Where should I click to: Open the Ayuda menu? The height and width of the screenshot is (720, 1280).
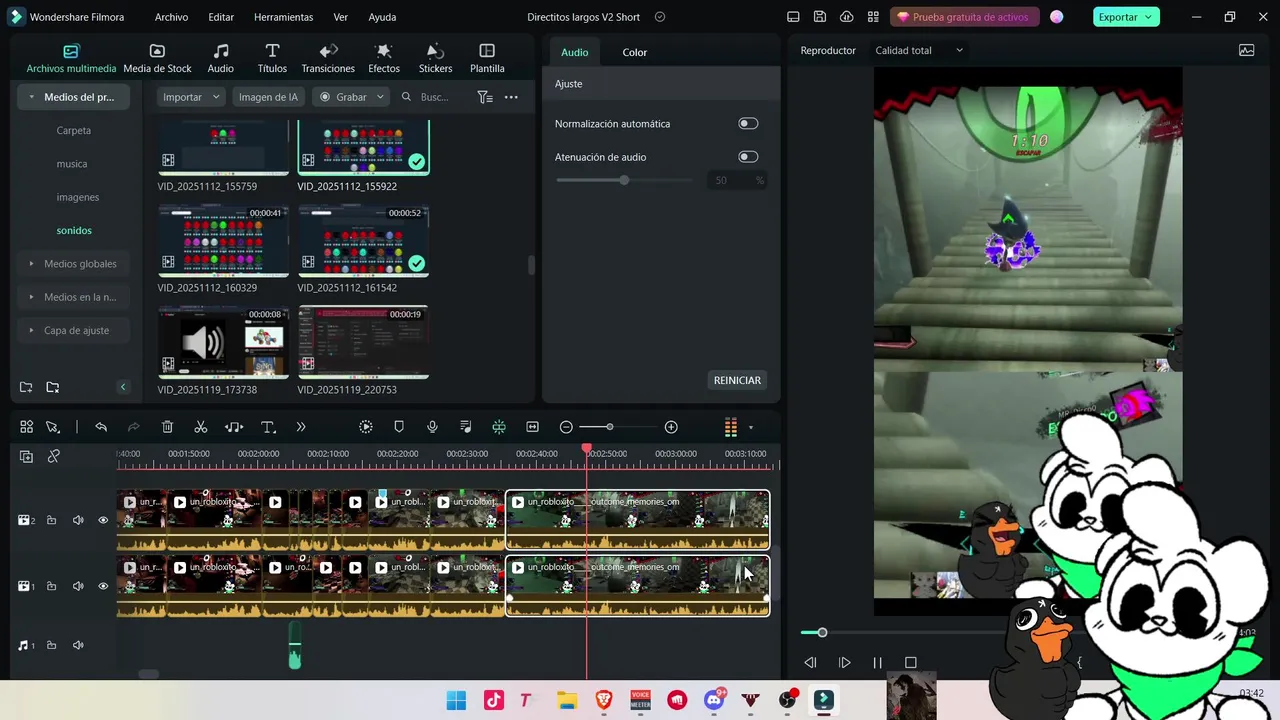[382, 17]
